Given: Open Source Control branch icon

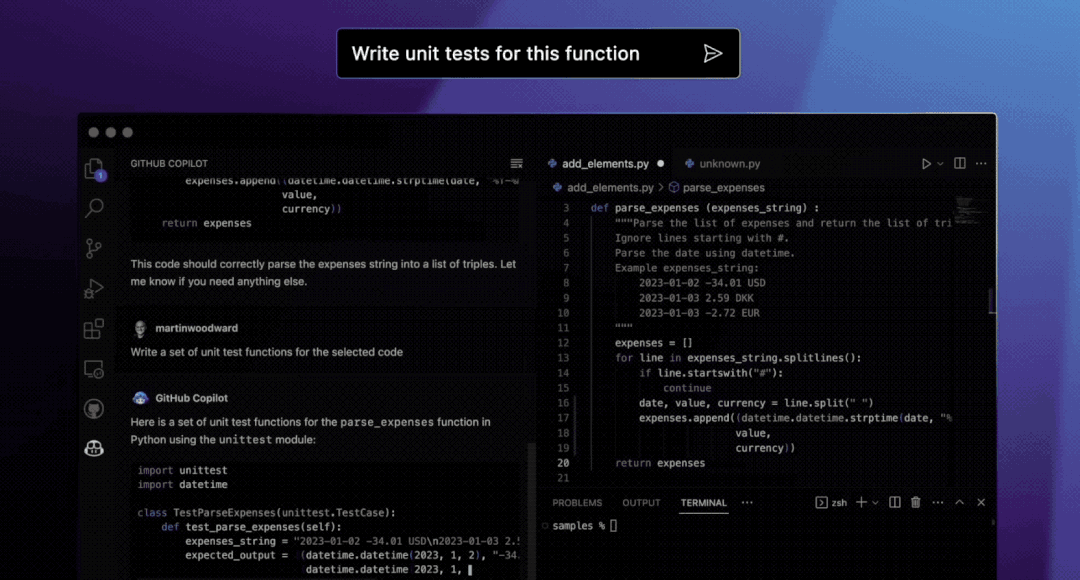Looking at the screenshot, I should coord(94,249).
